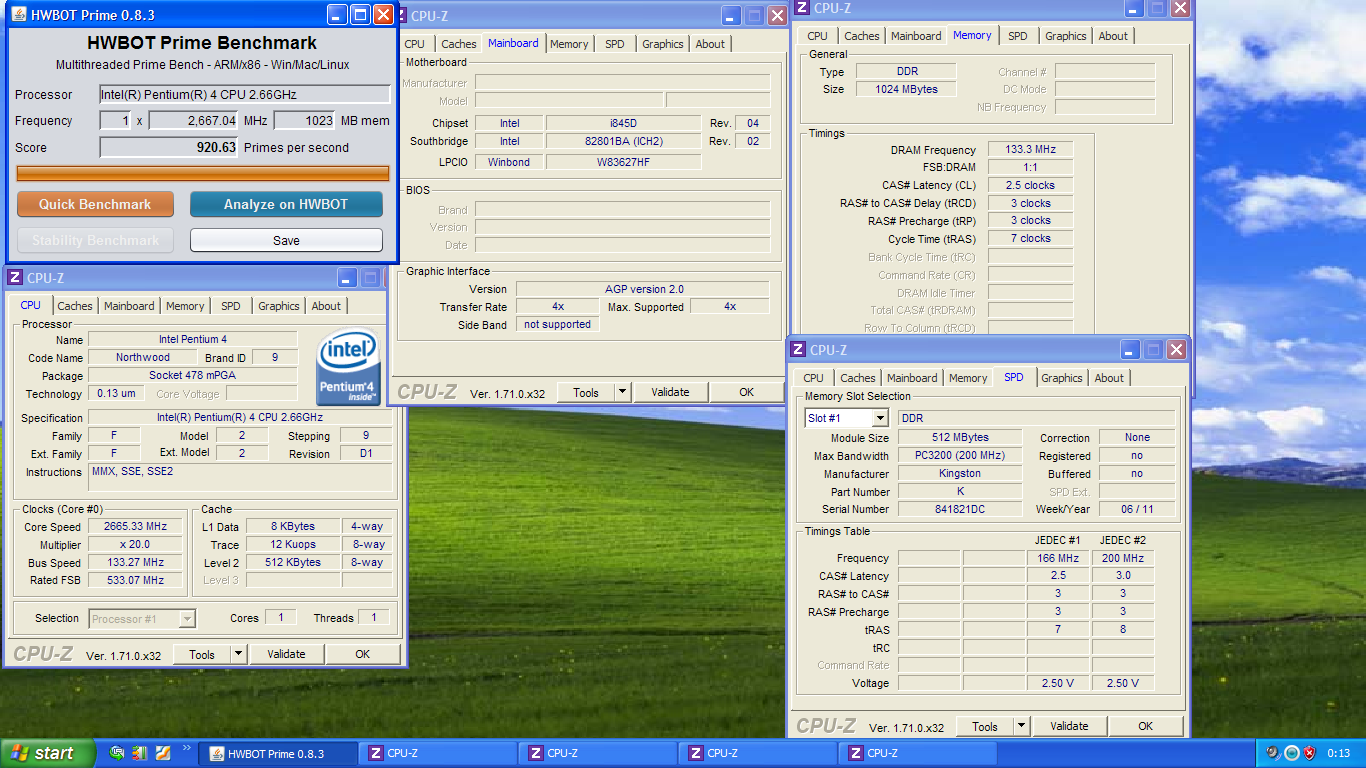The height and width of the screenshot is (768, 1366).
Task: Open Tools dropdown arrow in CPU-Z SPD window
Action: point(1021,726)
